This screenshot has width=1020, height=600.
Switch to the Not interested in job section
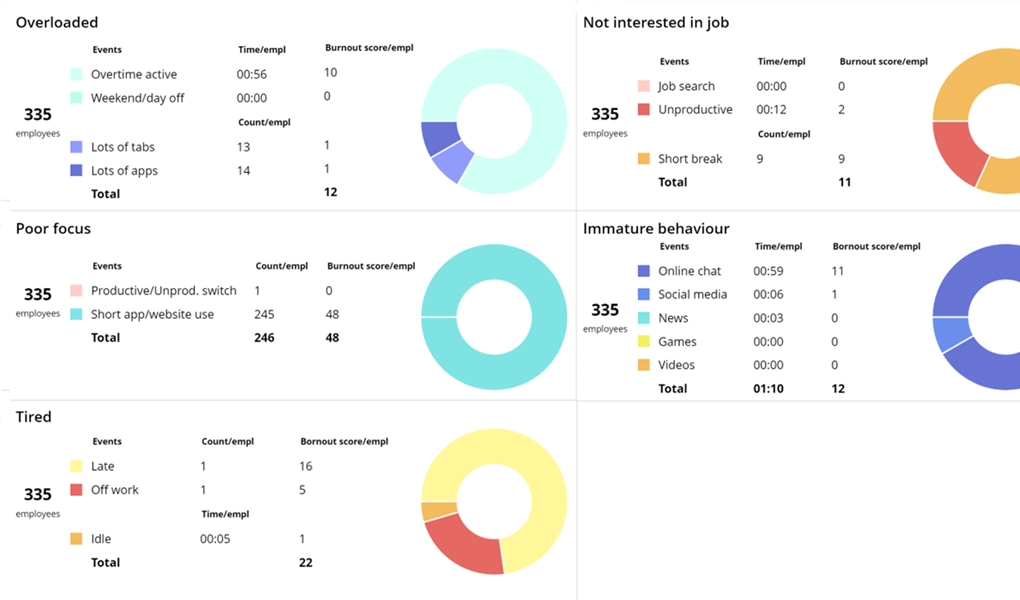(655, 22)
